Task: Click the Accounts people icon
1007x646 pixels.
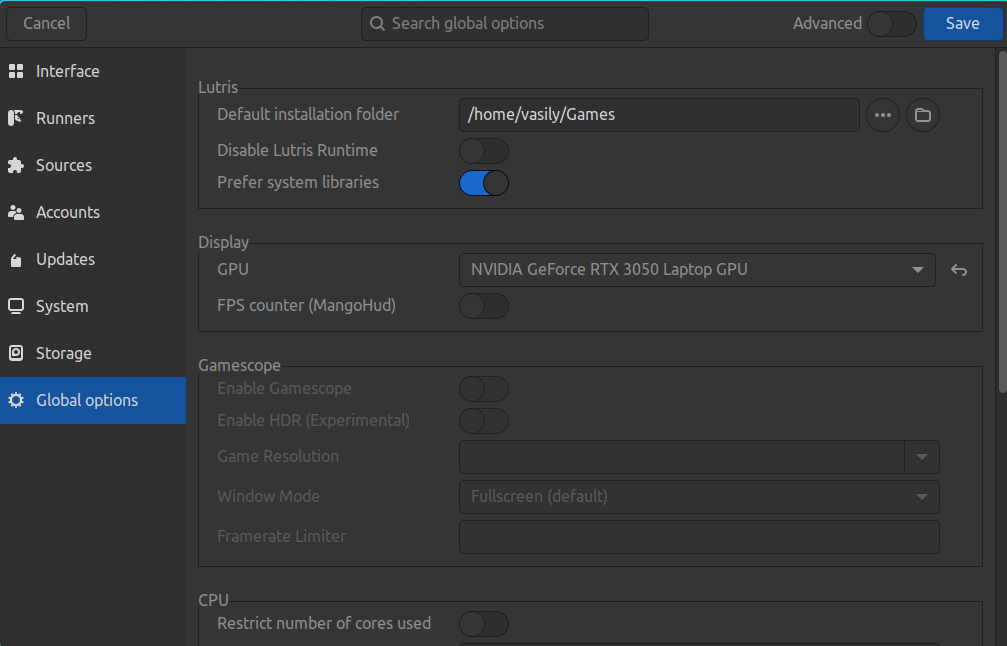Action: click(16, 212)
